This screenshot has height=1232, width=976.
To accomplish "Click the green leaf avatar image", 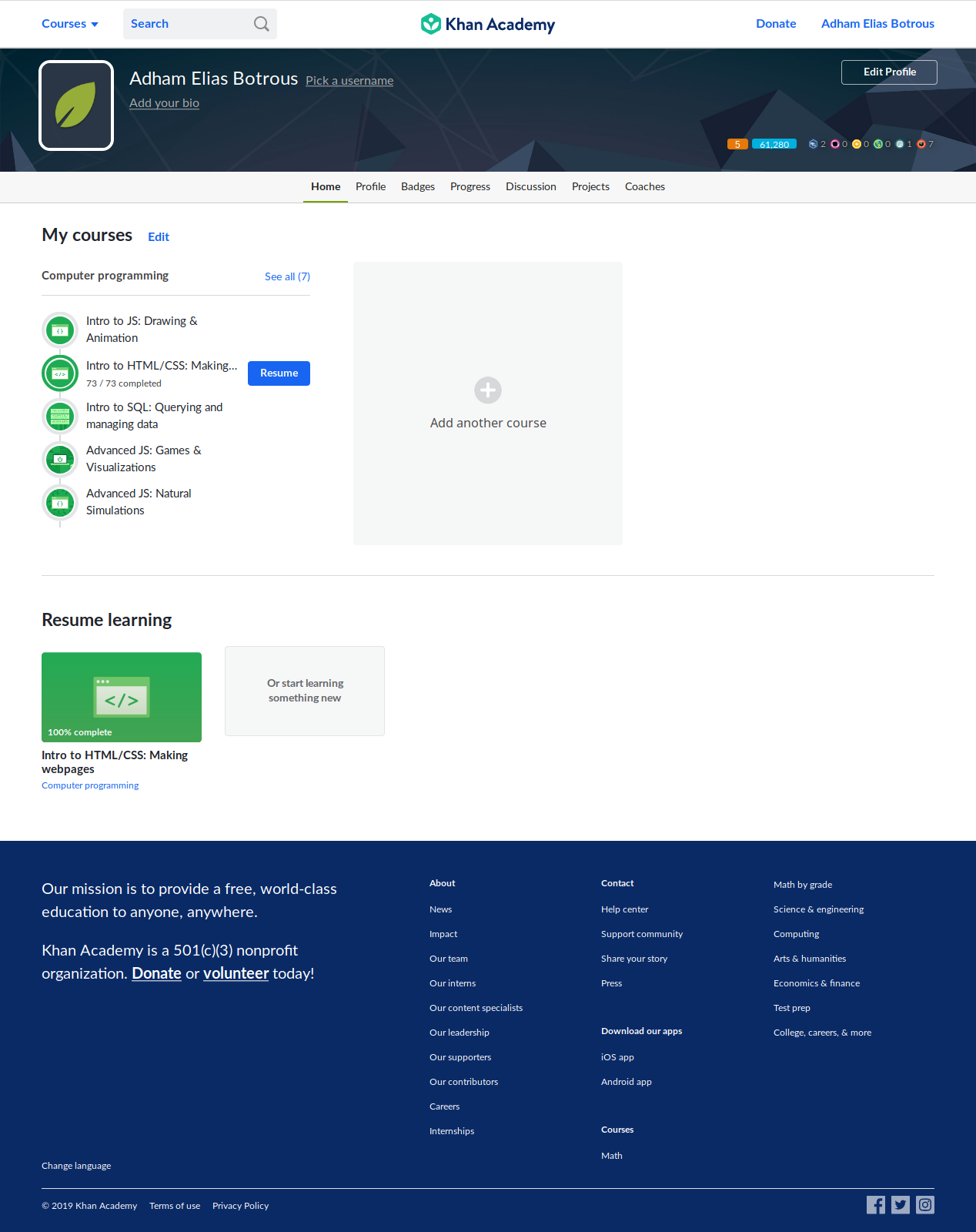I will [x=76, y=105].
